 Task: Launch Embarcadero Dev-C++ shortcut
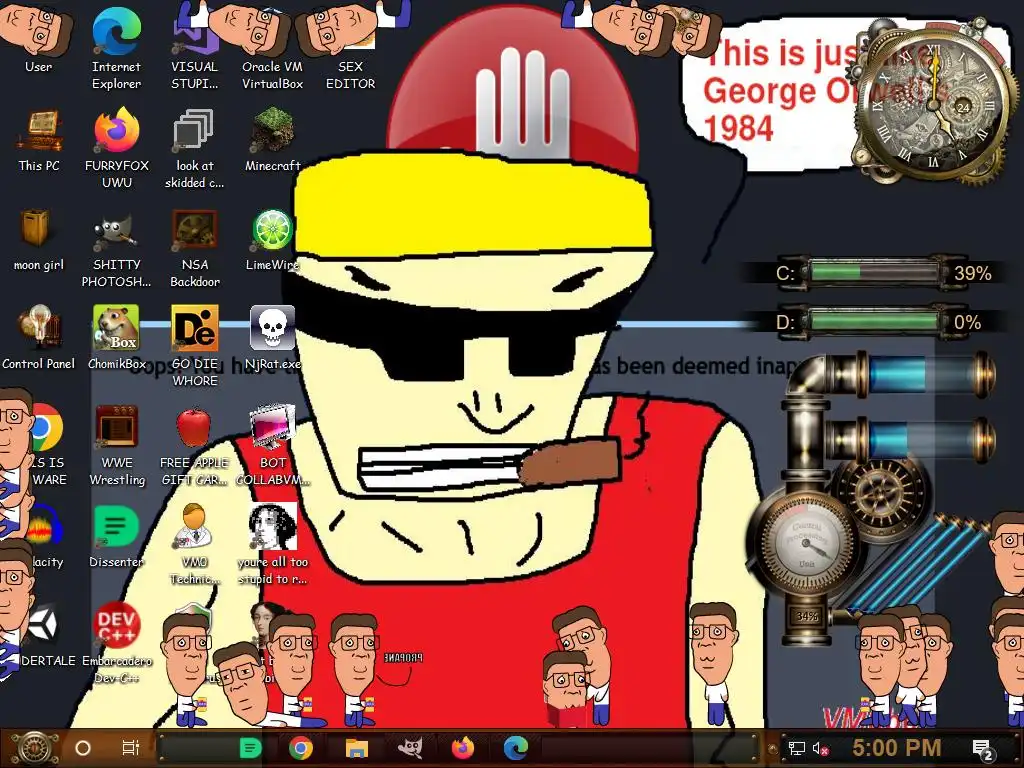tap(116, 643)
